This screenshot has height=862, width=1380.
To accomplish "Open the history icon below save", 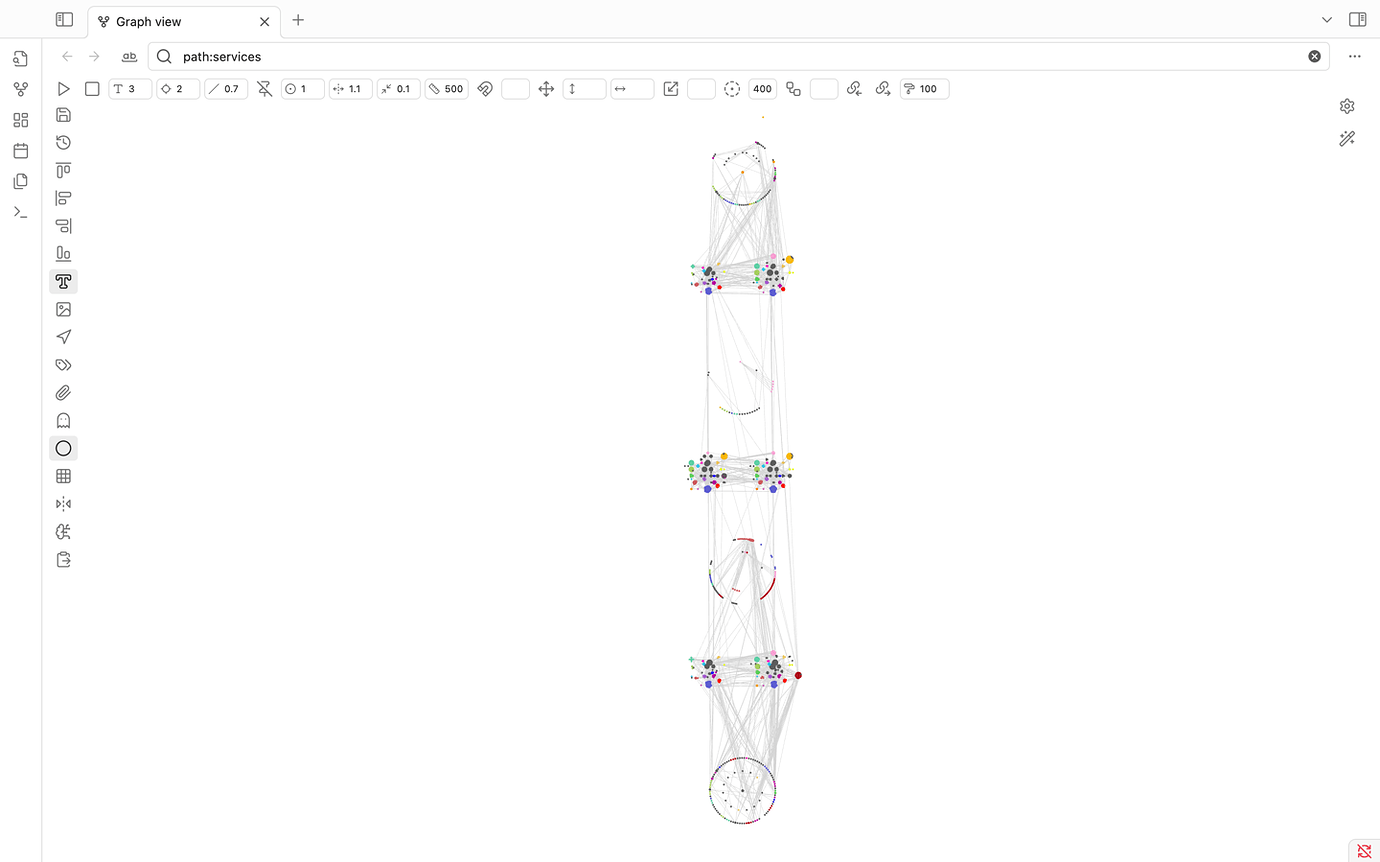I will (63, 142).
